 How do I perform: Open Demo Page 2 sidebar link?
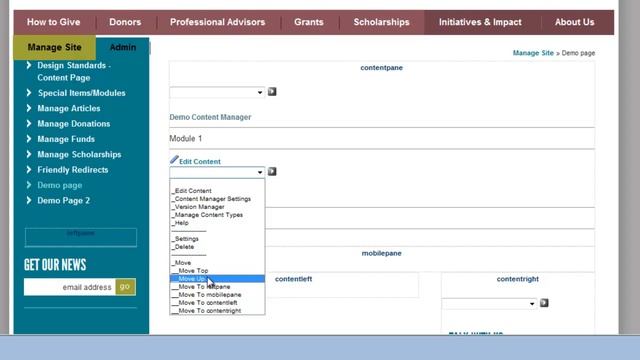click(x=64, y=200)
